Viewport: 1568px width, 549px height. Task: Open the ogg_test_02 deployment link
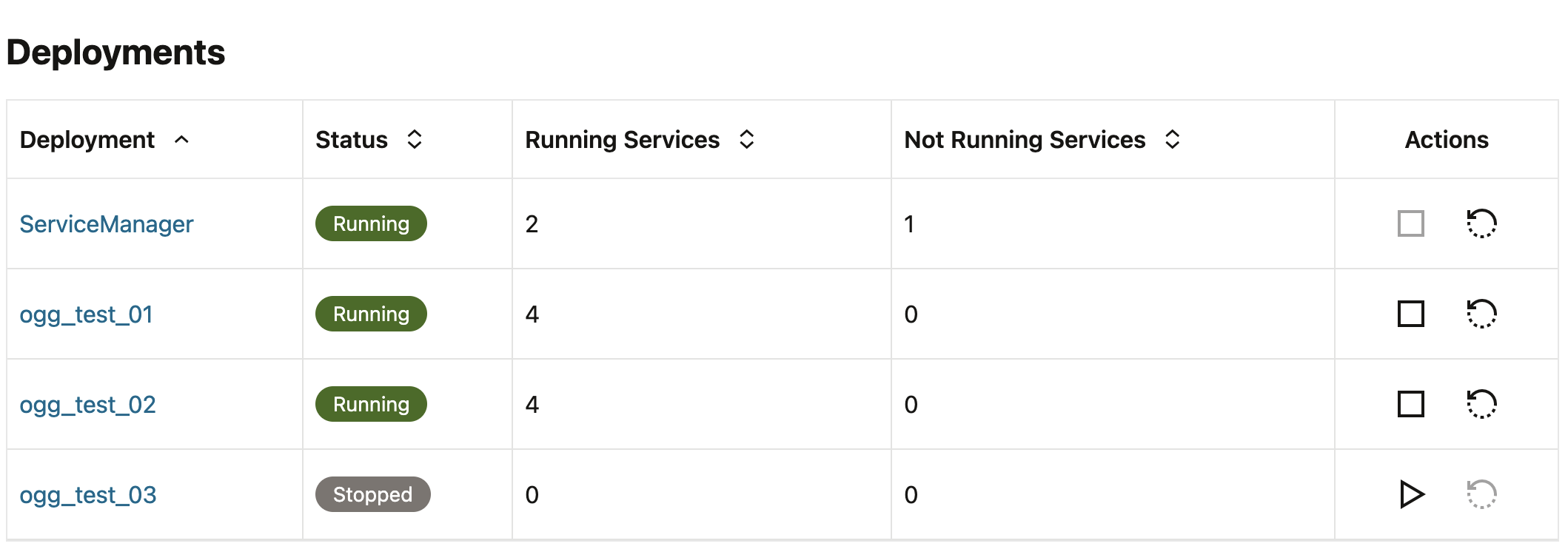[87, 405]
